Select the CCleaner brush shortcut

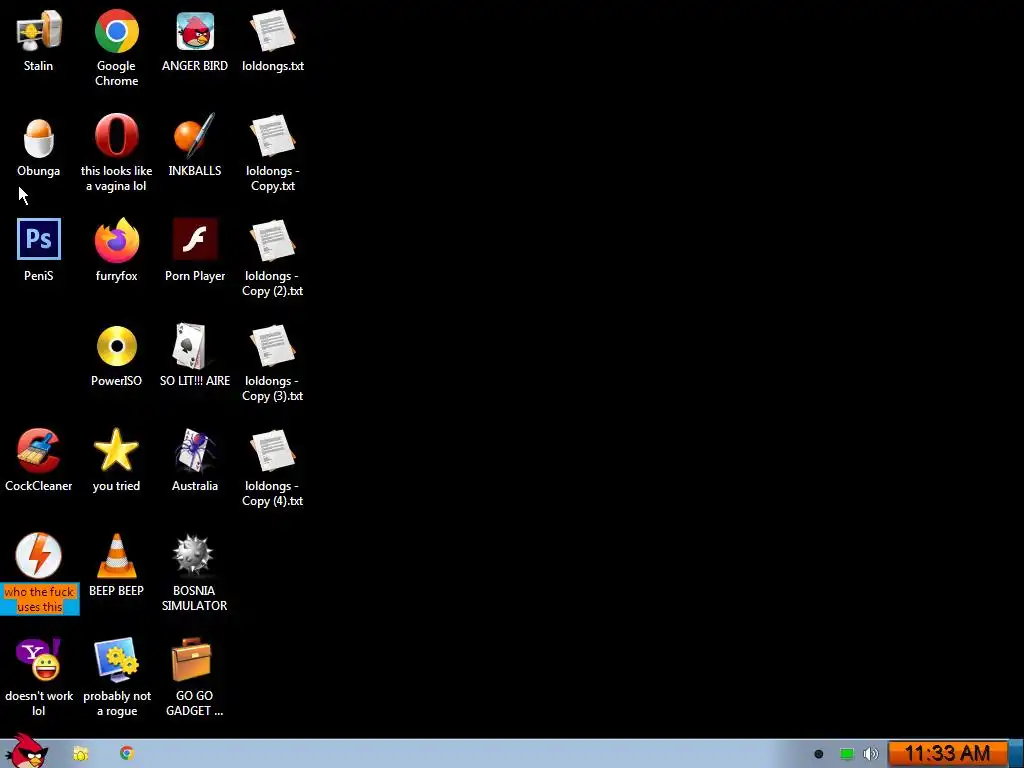click(39, 450)
